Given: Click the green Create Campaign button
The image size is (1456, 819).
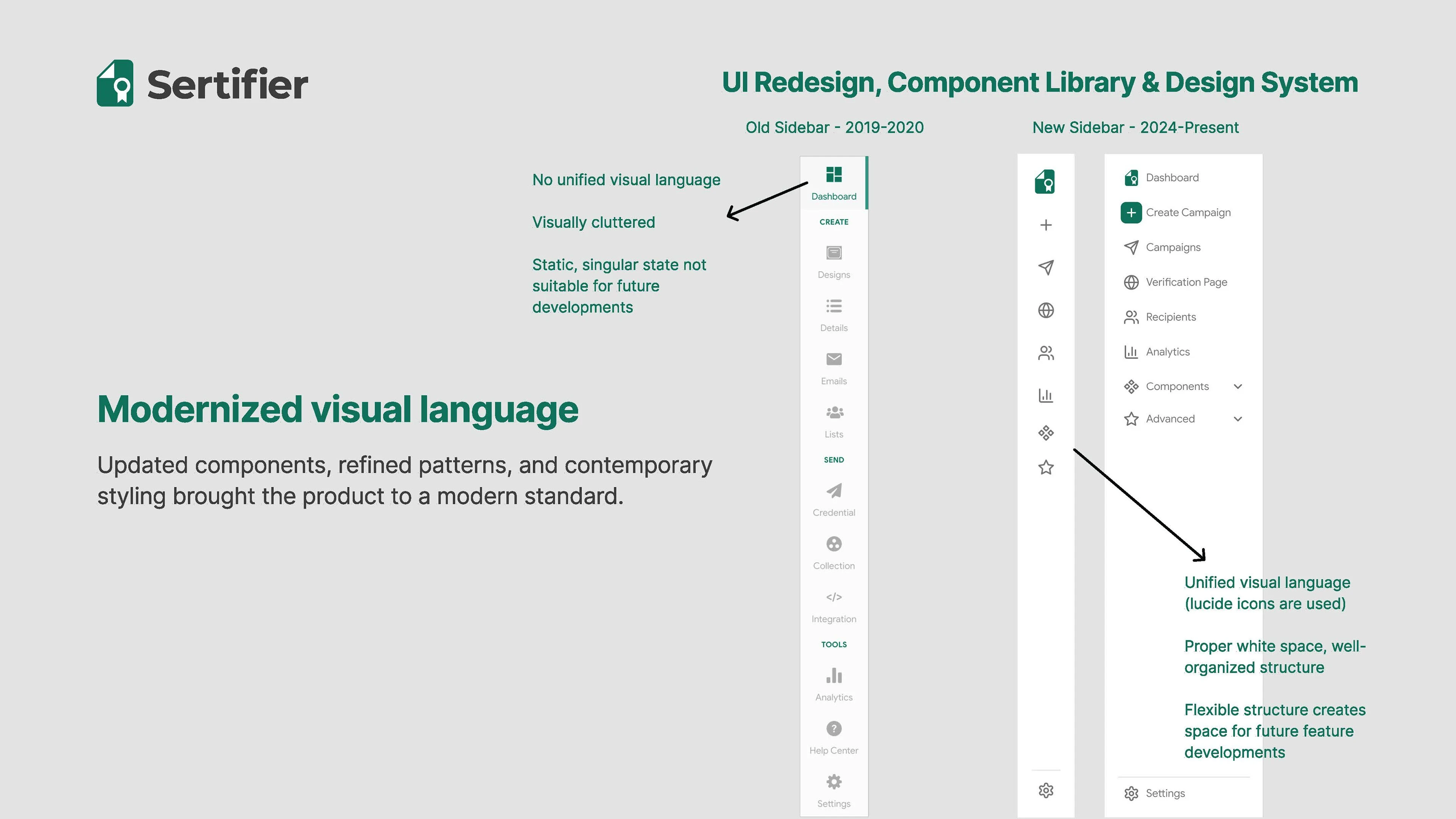Looking at the screenshot, I should (x=1131, y=212).
